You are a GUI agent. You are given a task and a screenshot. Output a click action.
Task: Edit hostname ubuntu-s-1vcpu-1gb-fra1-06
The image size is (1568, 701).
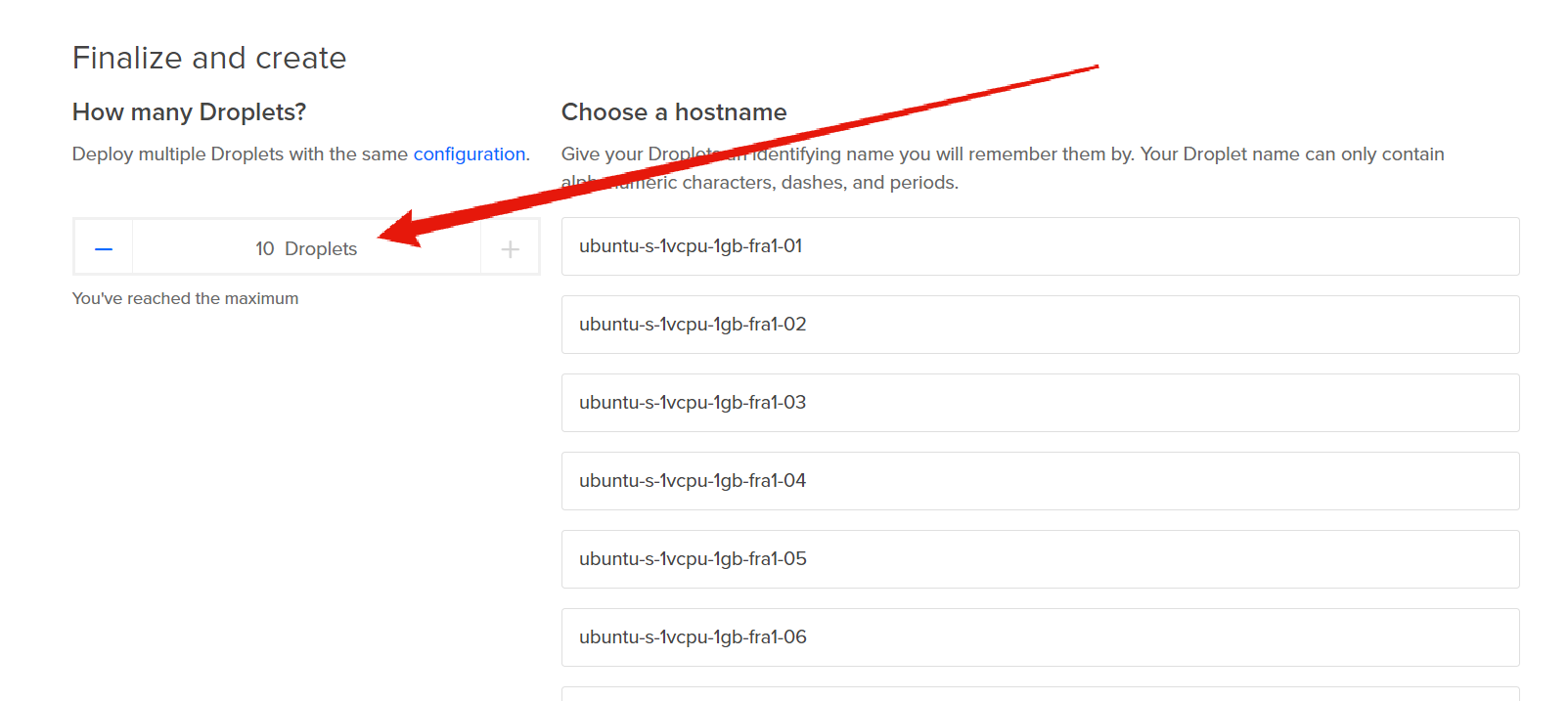[1040, 637]
